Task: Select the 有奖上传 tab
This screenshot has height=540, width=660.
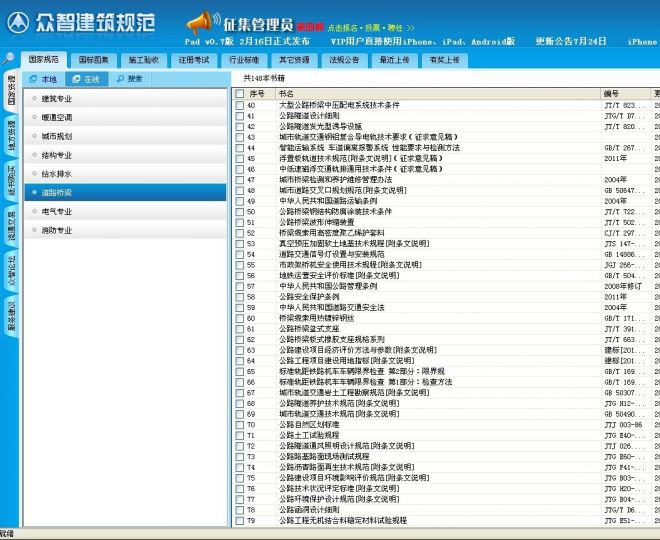Action: point(444,60)
